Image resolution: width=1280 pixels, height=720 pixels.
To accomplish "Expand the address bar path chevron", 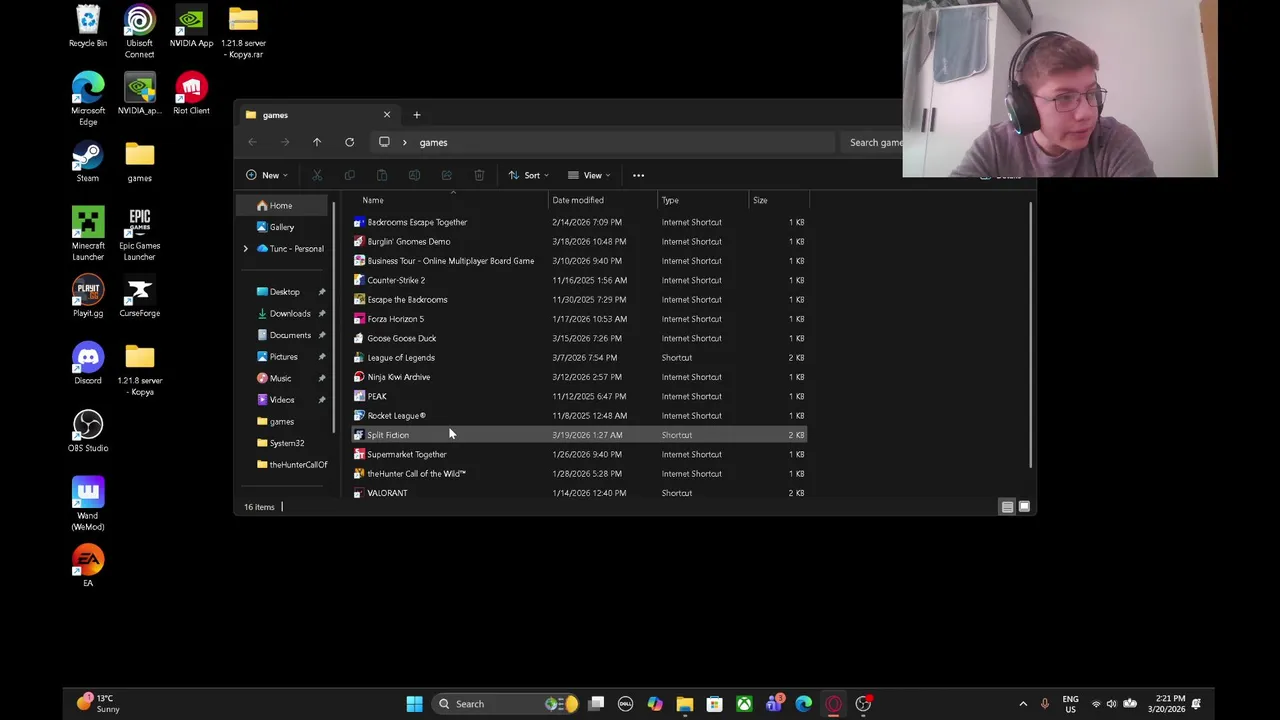I will [x=404, y=142].
